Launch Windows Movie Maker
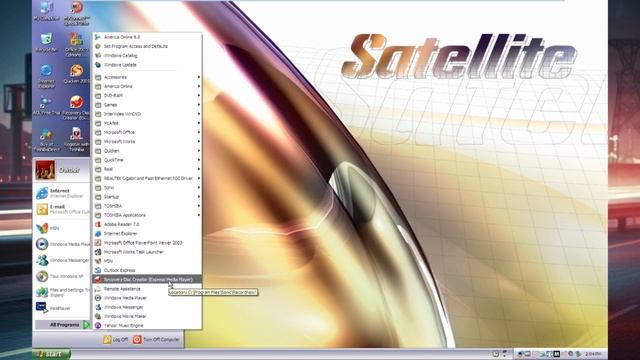The width and height of the screenshot is (640, 360). [147, 316]
